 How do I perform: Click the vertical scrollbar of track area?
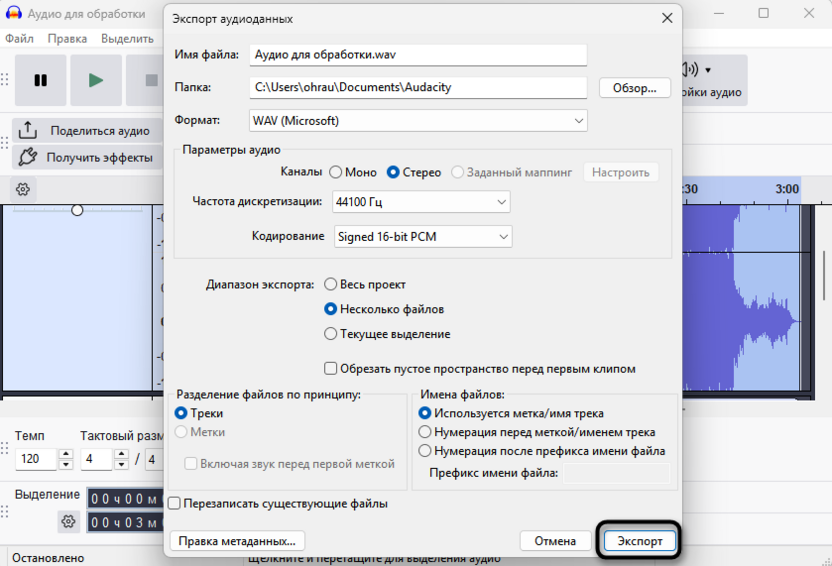coord(824,275)
